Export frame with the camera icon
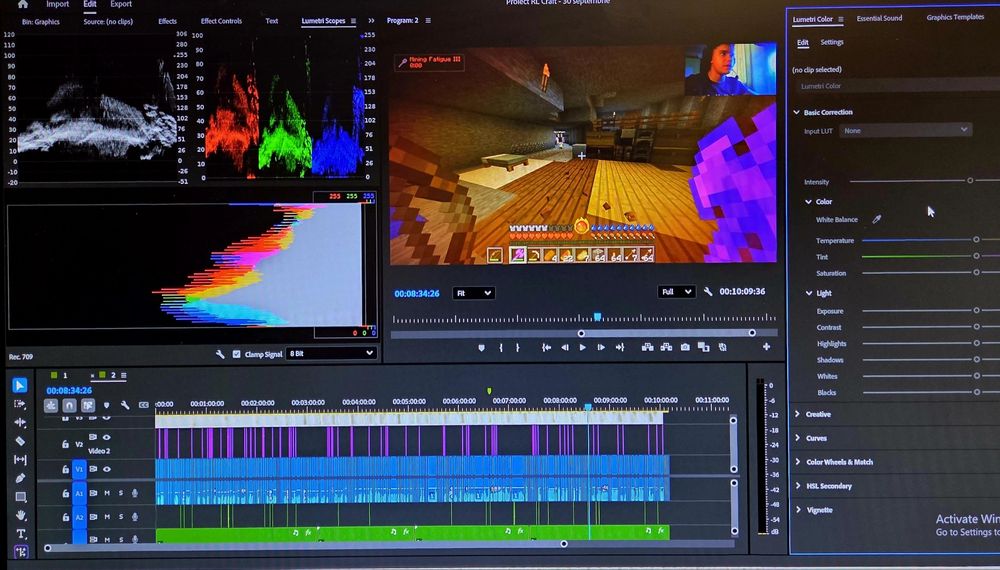 (685, 347)
